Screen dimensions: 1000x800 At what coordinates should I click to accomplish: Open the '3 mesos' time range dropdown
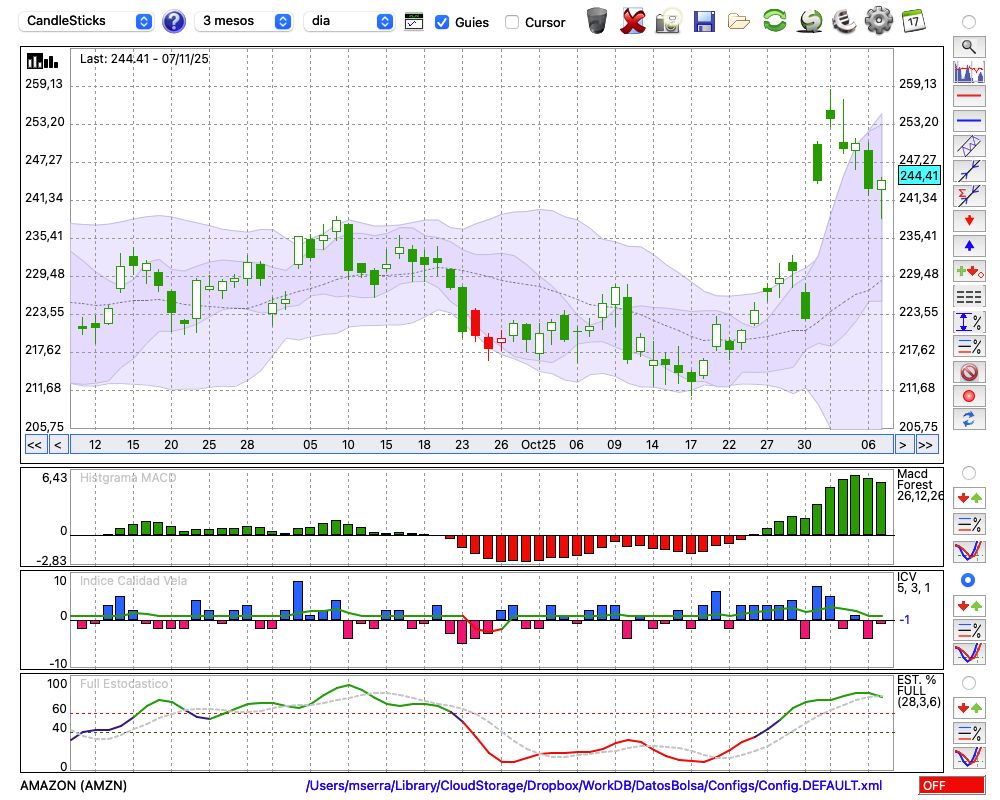[x=246, y=21]
